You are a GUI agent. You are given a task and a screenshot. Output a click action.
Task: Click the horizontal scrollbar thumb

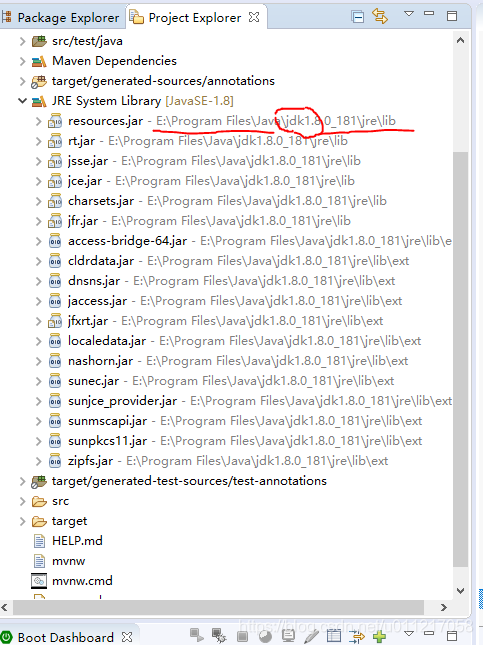click(219, 608)
